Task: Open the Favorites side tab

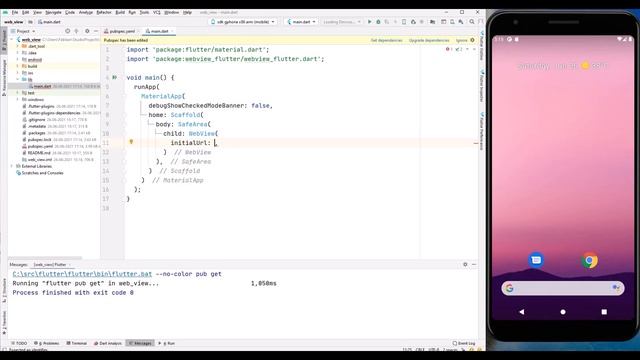Action: [x=4, y=323]
